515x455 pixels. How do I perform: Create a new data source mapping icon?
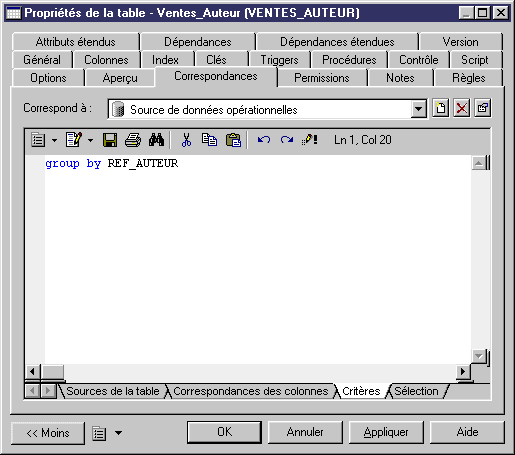440,108
